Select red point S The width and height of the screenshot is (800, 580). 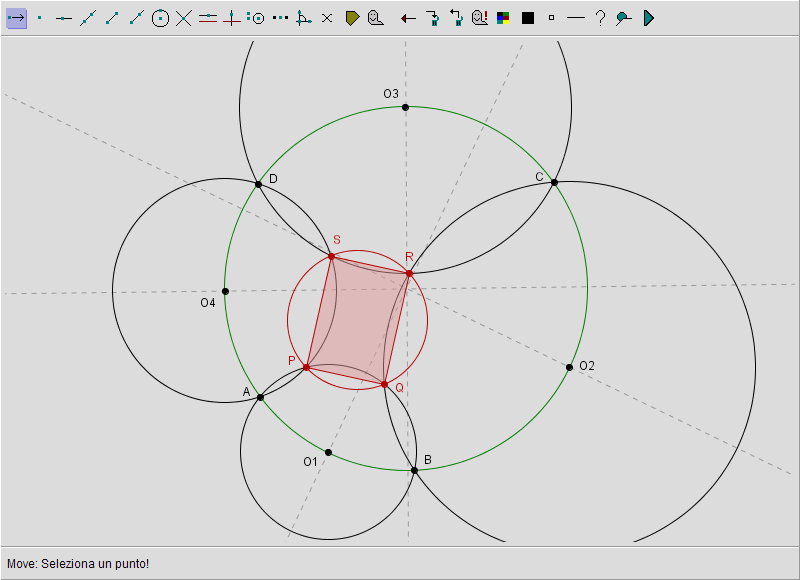(x=332, y=257)
